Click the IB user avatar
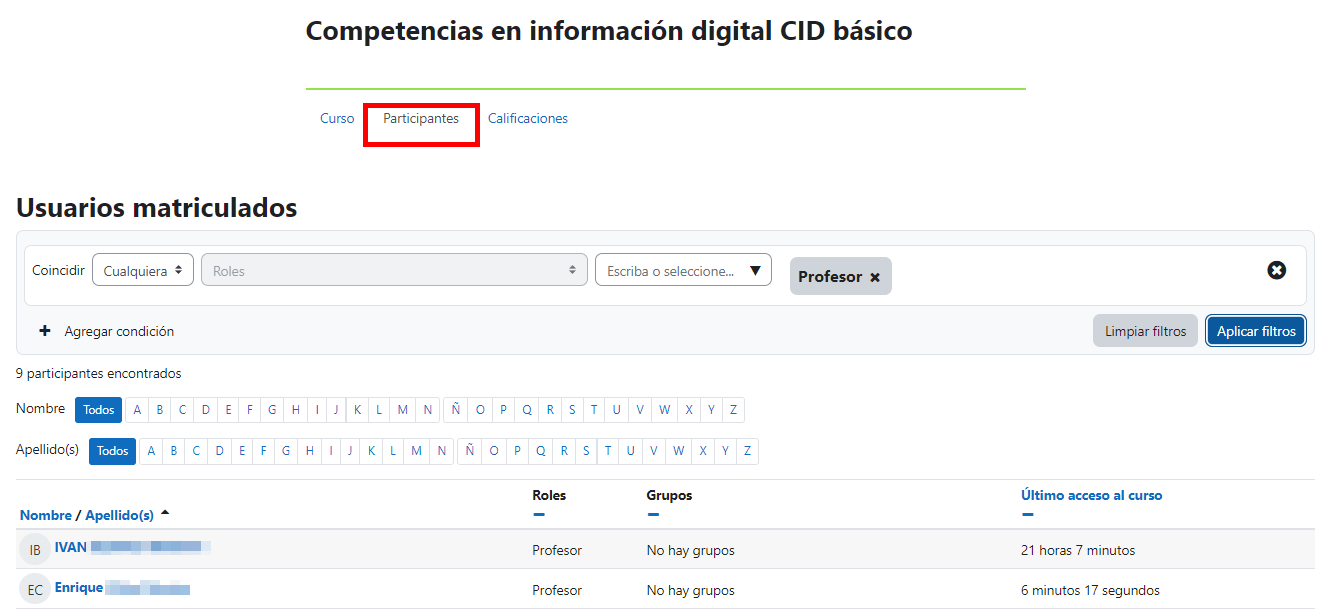The image size is (1322, 609). [x=35, y=549]
